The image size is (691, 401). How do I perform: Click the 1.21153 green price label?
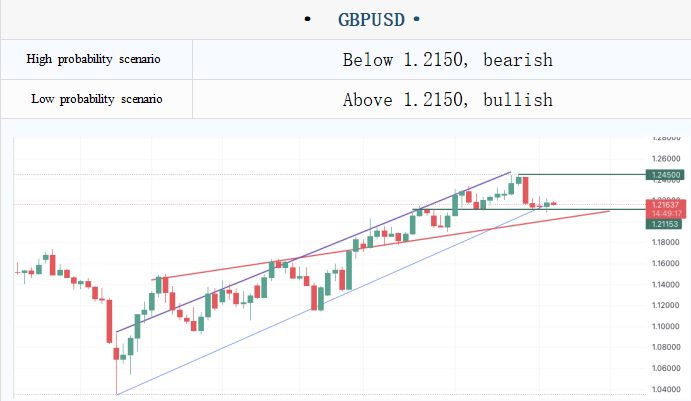tap(664, 224)
